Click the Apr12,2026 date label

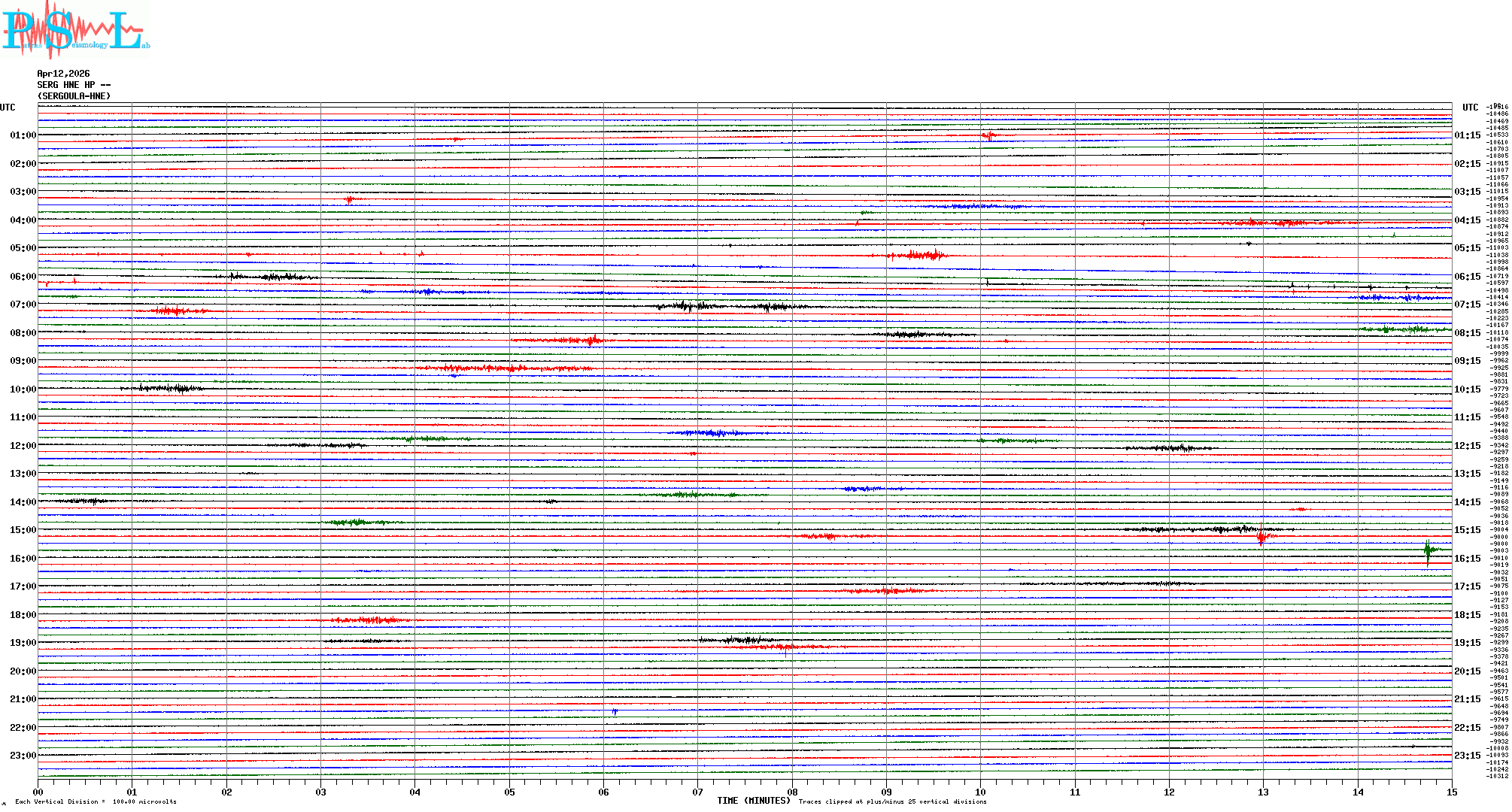(63, 74)
